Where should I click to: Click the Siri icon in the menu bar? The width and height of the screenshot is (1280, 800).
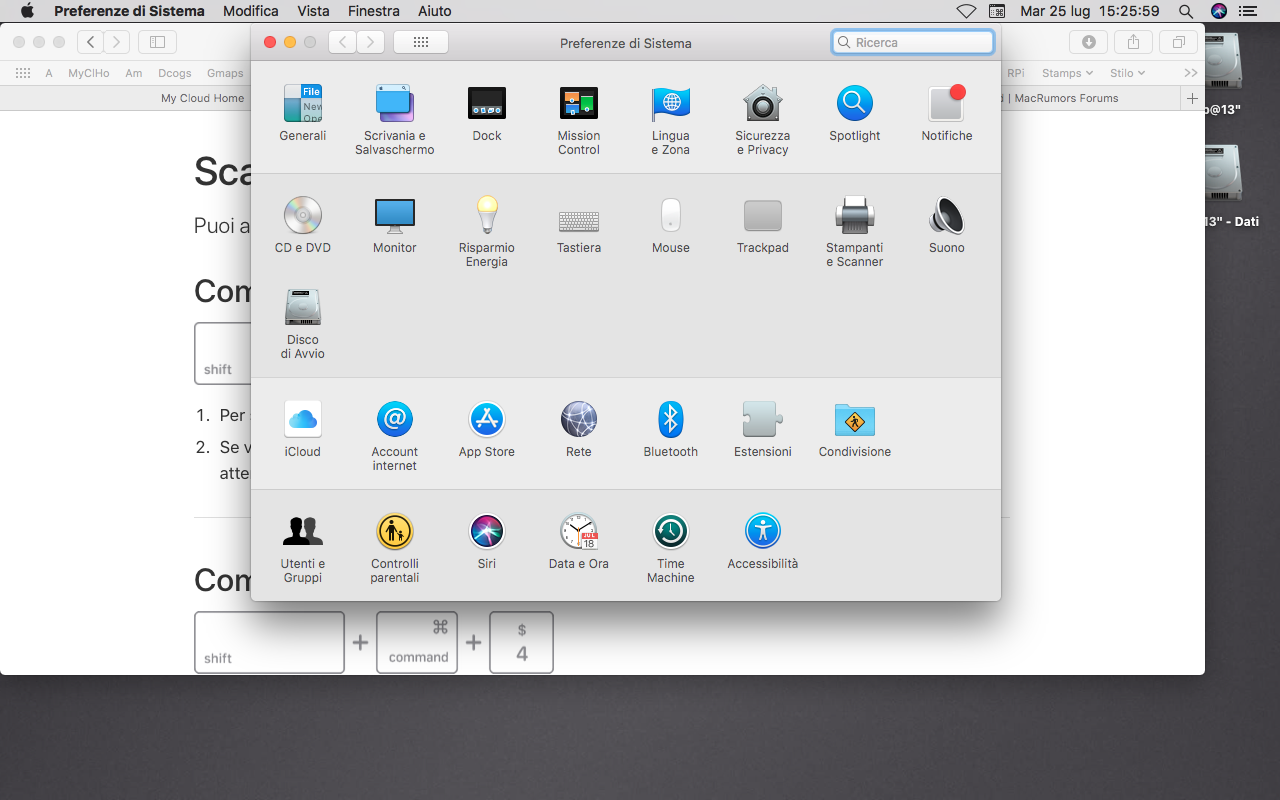[x=1218, y=11]
